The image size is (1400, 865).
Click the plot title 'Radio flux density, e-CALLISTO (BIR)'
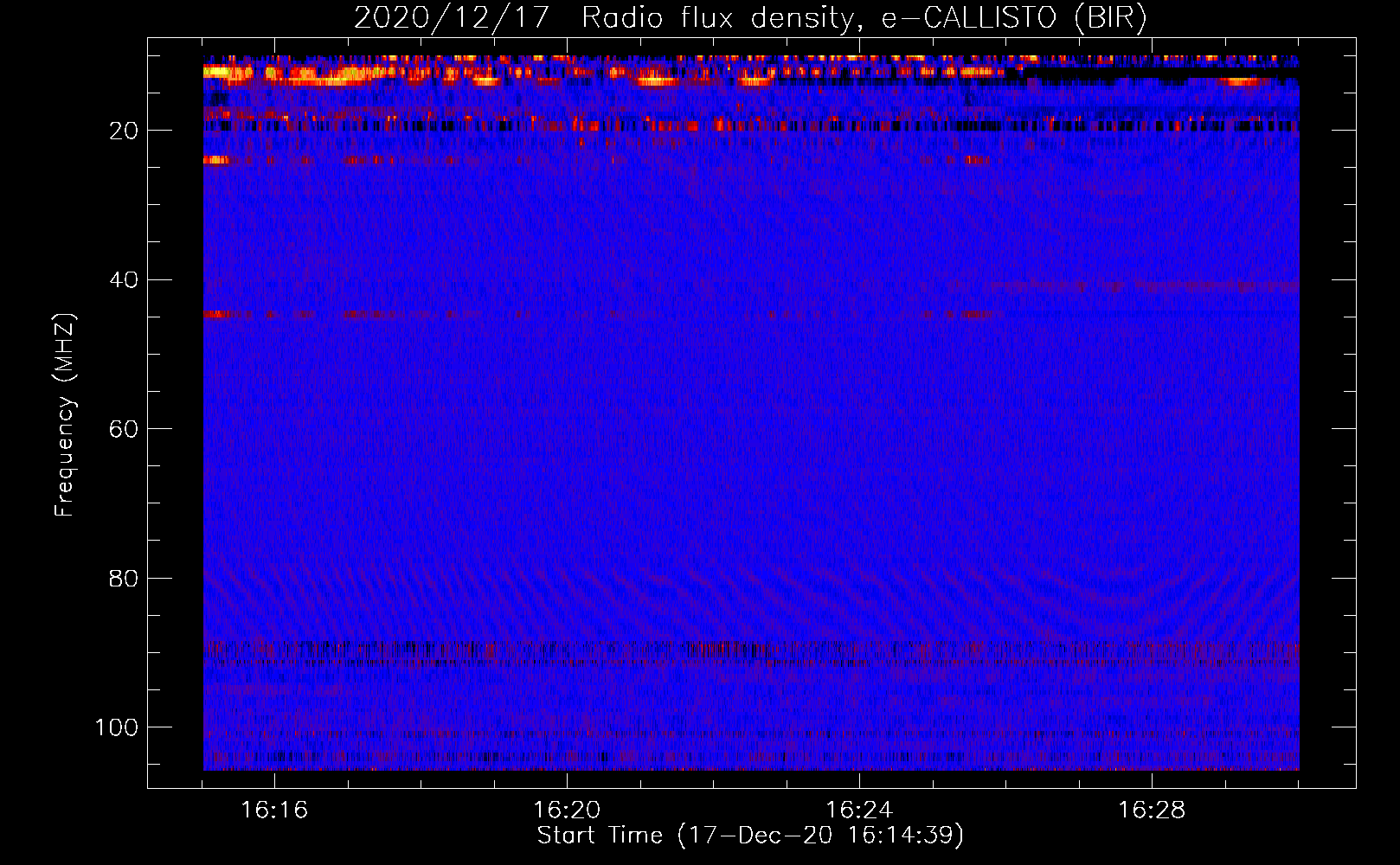(864, 18)
